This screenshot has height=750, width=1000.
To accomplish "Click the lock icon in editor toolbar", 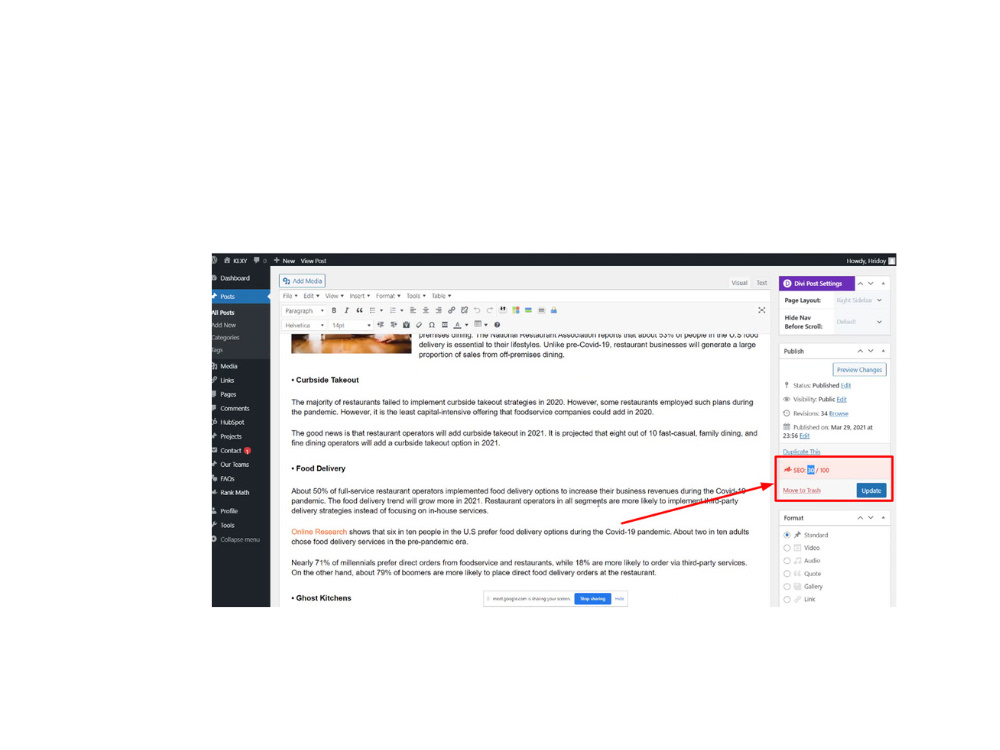I will click(x=554, y=311).
